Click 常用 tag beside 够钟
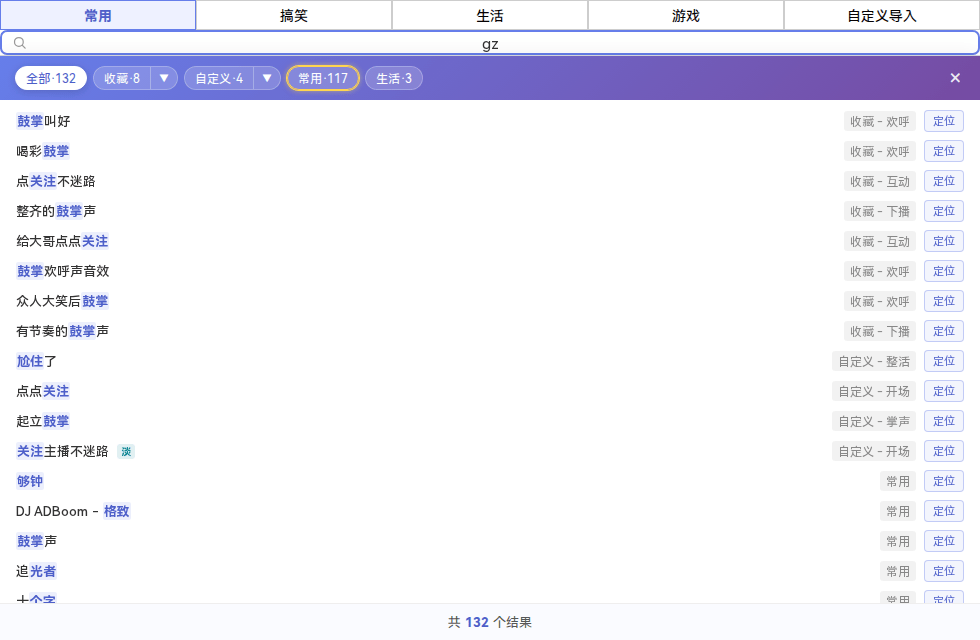980x640 pixels. click(x=898, y=481)
